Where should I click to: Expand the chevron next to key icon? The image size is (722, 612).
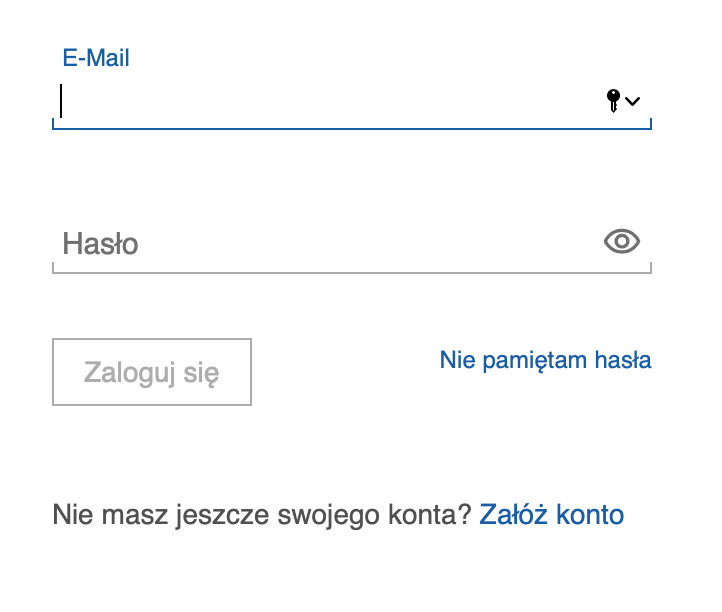pyautogui.click(x=633, y=101)
